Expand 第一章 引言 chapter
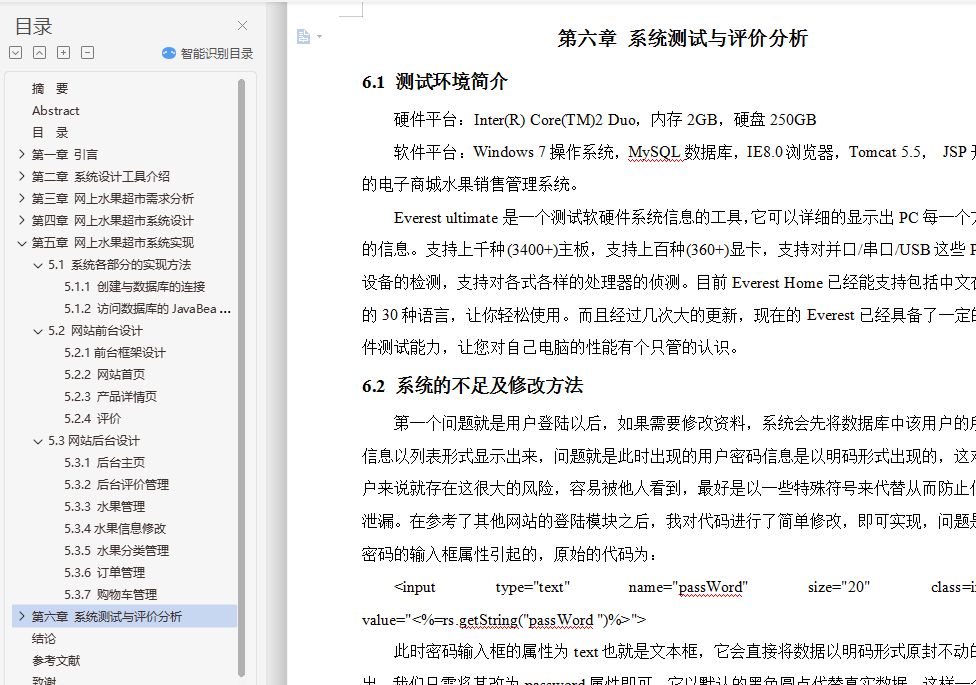 22,154
